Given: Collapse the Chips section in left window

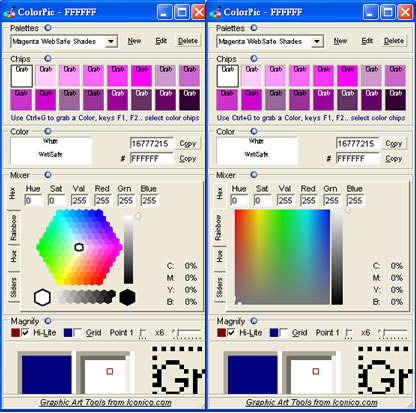Looking at the screenshot, I should pos(48,59).
